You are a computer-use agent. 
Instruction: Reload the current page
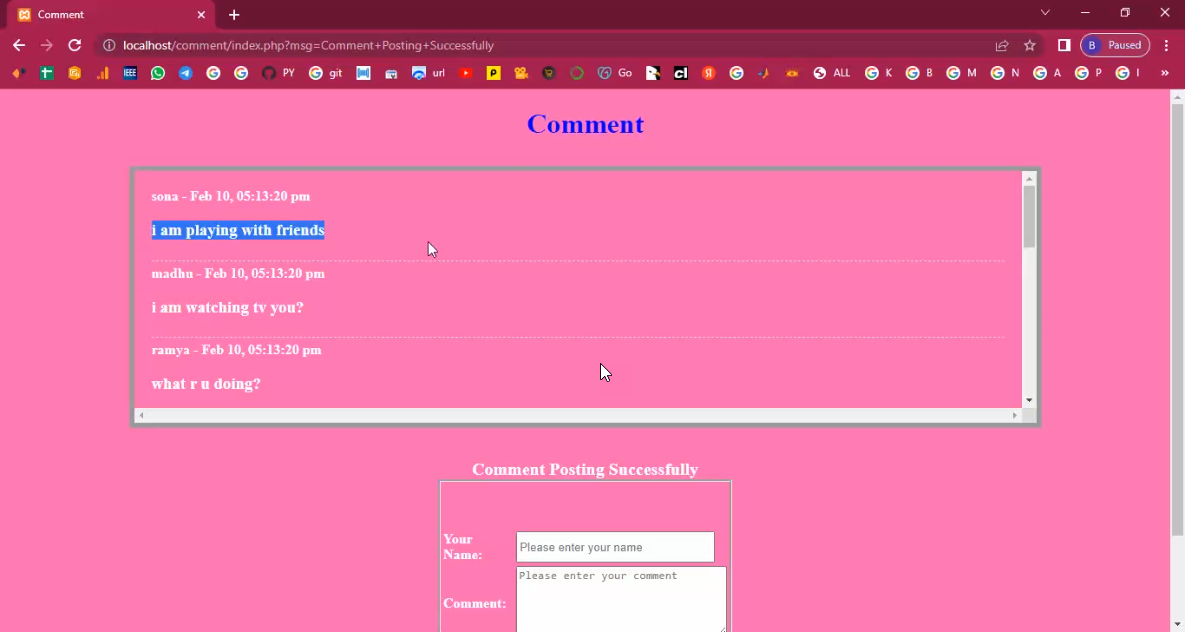click(x=74, y=45)
